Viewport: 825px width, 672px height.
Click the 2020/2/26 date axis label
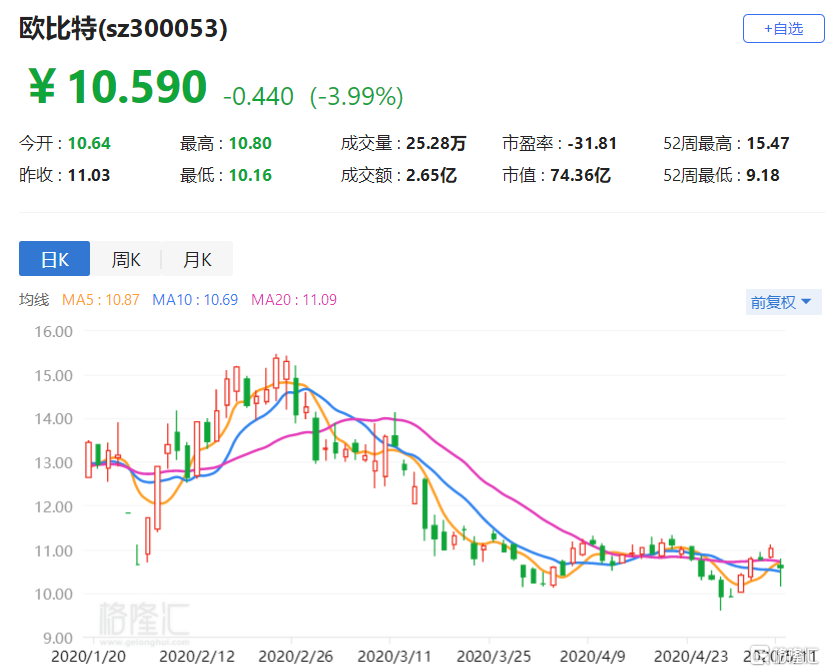click(296, 657)
